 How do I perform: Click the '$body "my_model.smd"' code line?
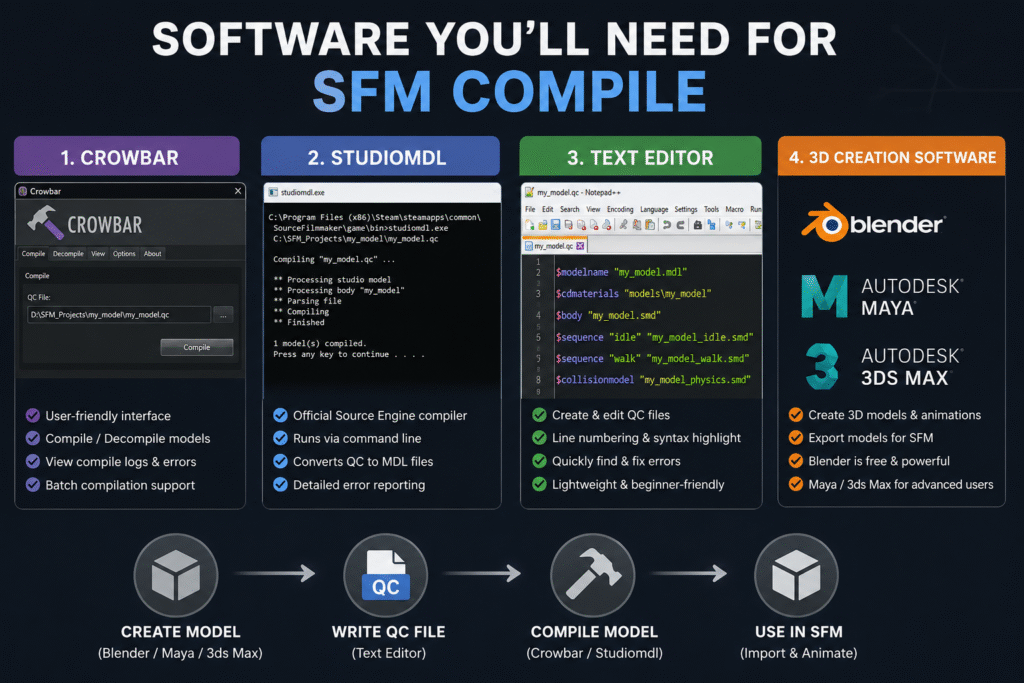click(x=608, y=315)
